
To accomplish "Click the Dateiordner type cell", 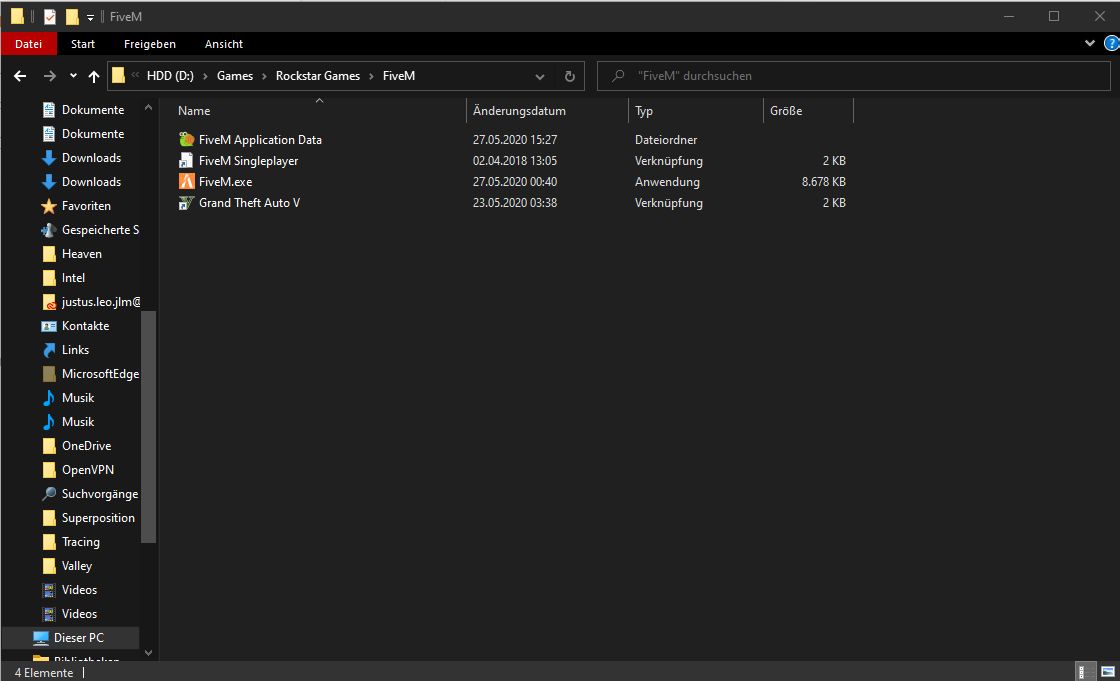I will tap(666, 140).
